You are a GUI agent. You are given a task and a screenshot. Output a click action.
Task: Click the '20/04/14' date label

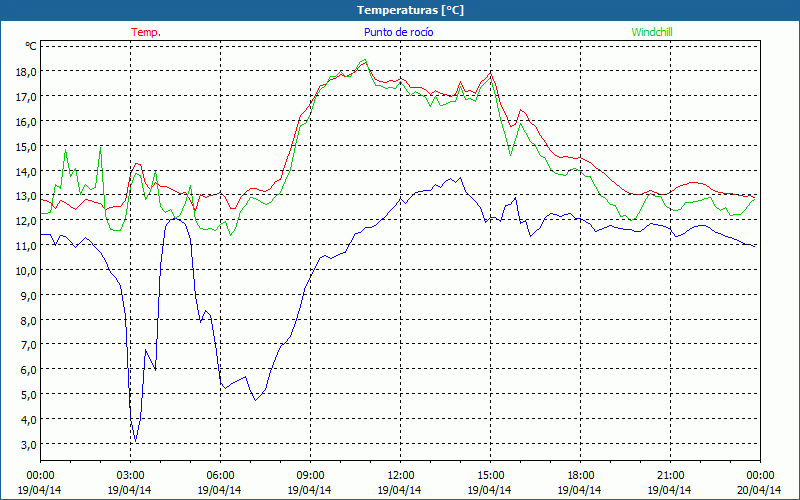point(760,490)
